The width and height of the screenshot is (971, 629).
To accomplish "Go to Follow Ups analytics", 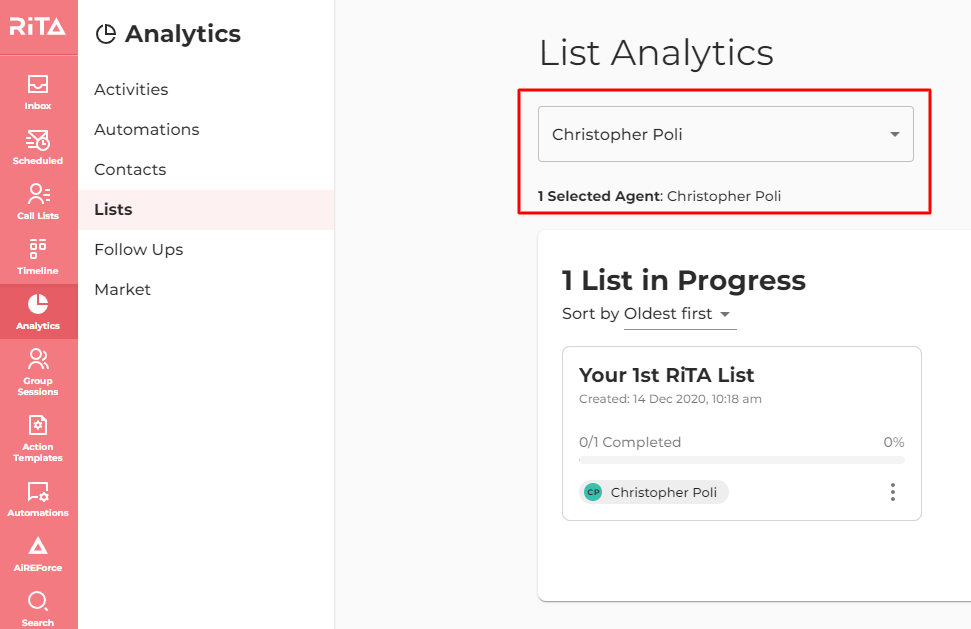I will [139, 249].
